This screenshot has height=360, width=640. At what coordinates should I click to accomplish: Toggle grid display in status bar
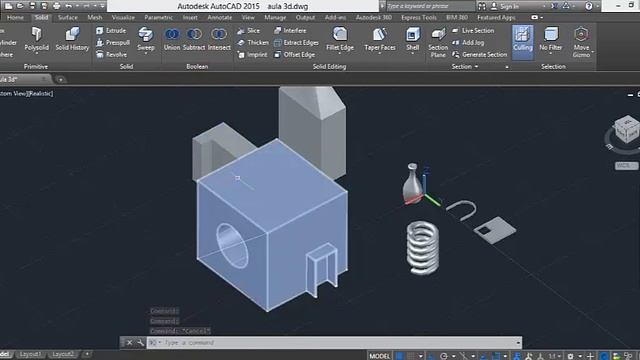point(400,356)
